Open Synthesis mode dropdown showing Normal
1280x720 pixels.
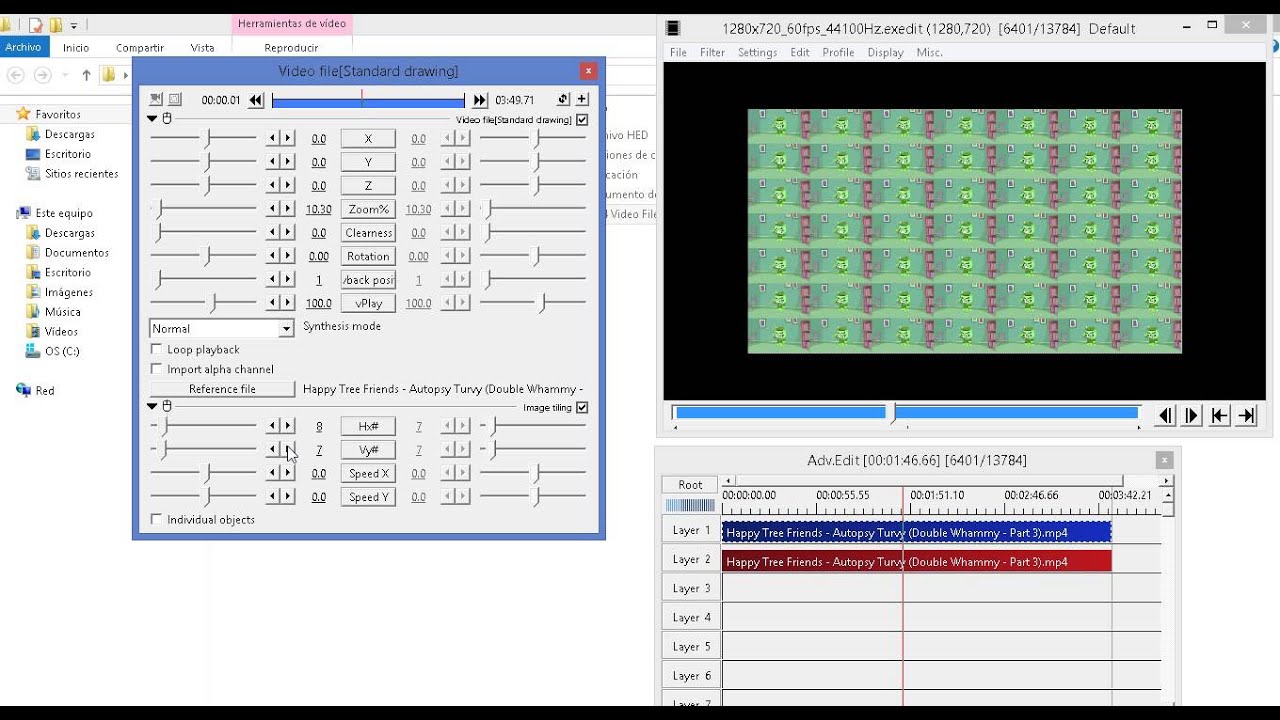pyautogui.click(x=222, y=328)
